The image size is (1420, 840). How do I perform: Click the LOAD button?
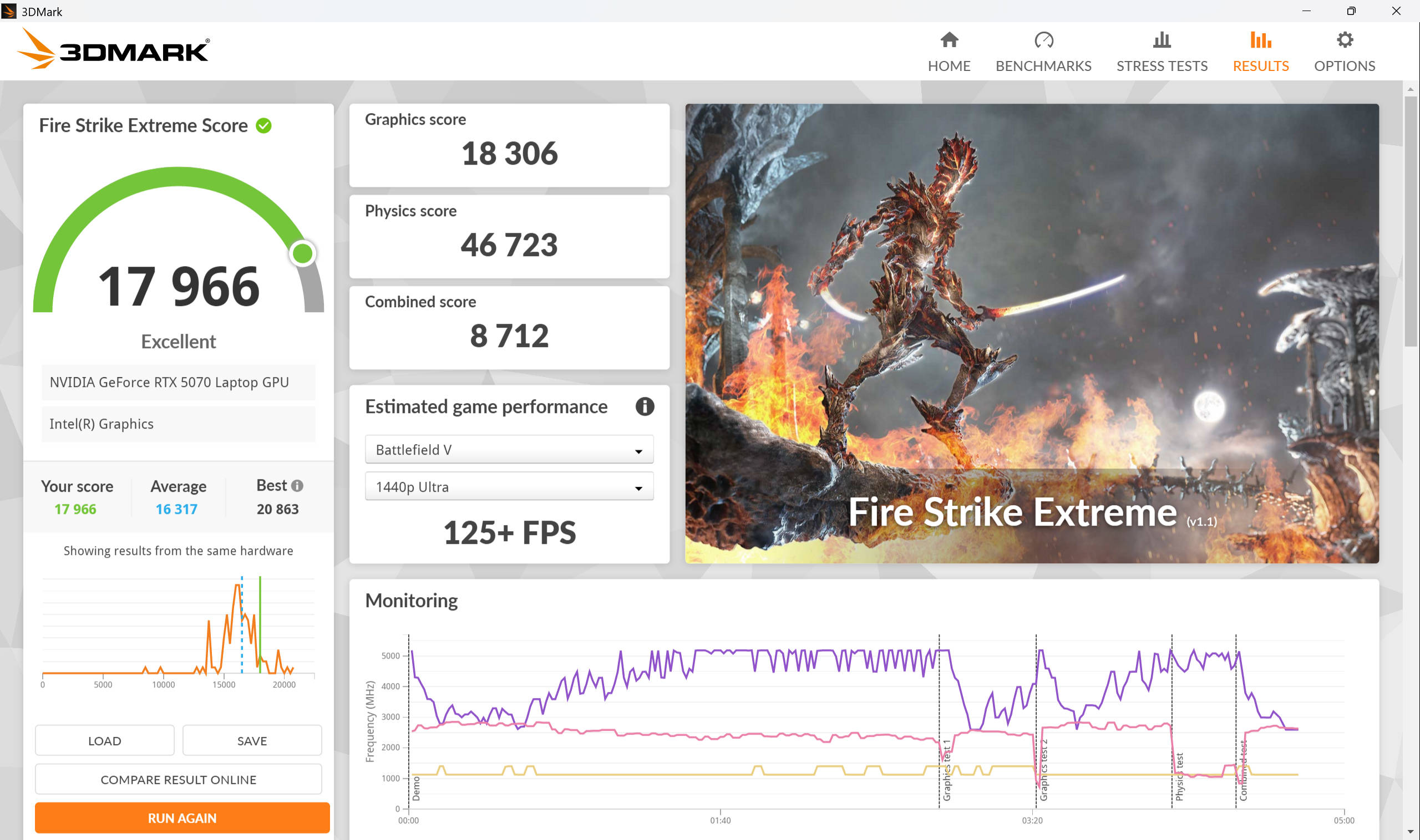click(x=105, y=740)
